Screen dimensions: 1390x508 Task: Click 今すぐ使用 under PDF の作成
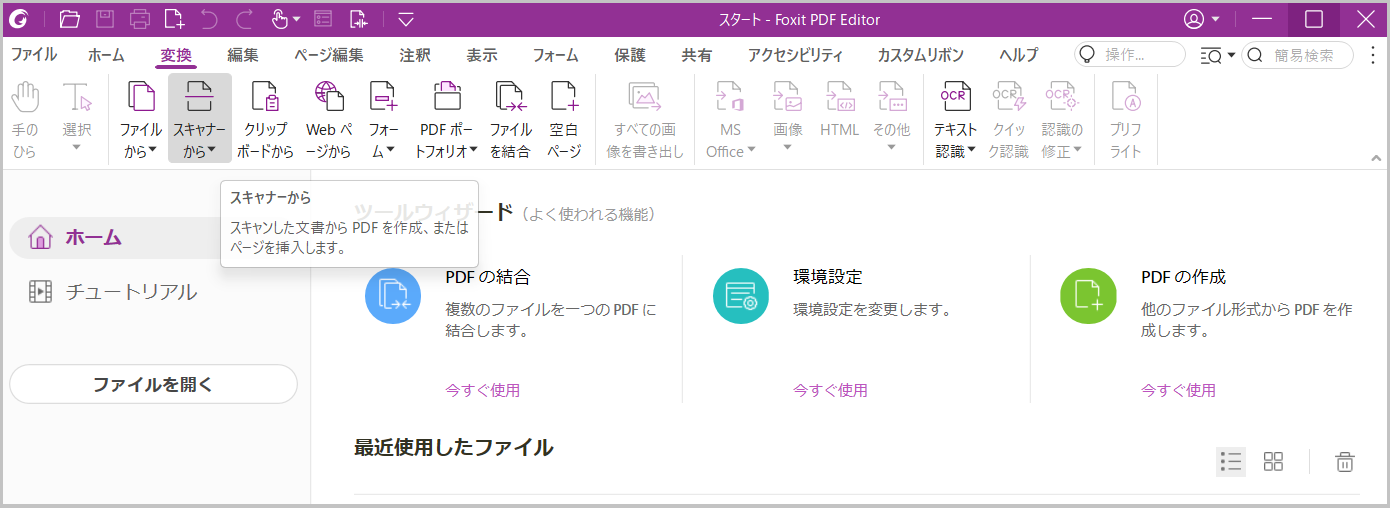pyautogui.click(x=1178, y=390)
